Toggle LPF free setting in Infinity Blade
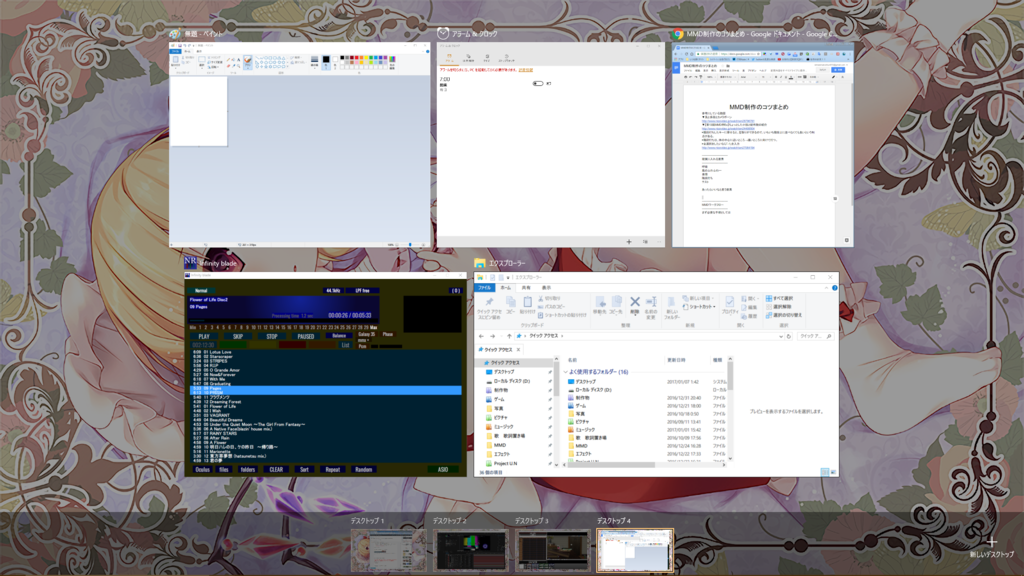Screen dimensions: 1024x576 362,291
